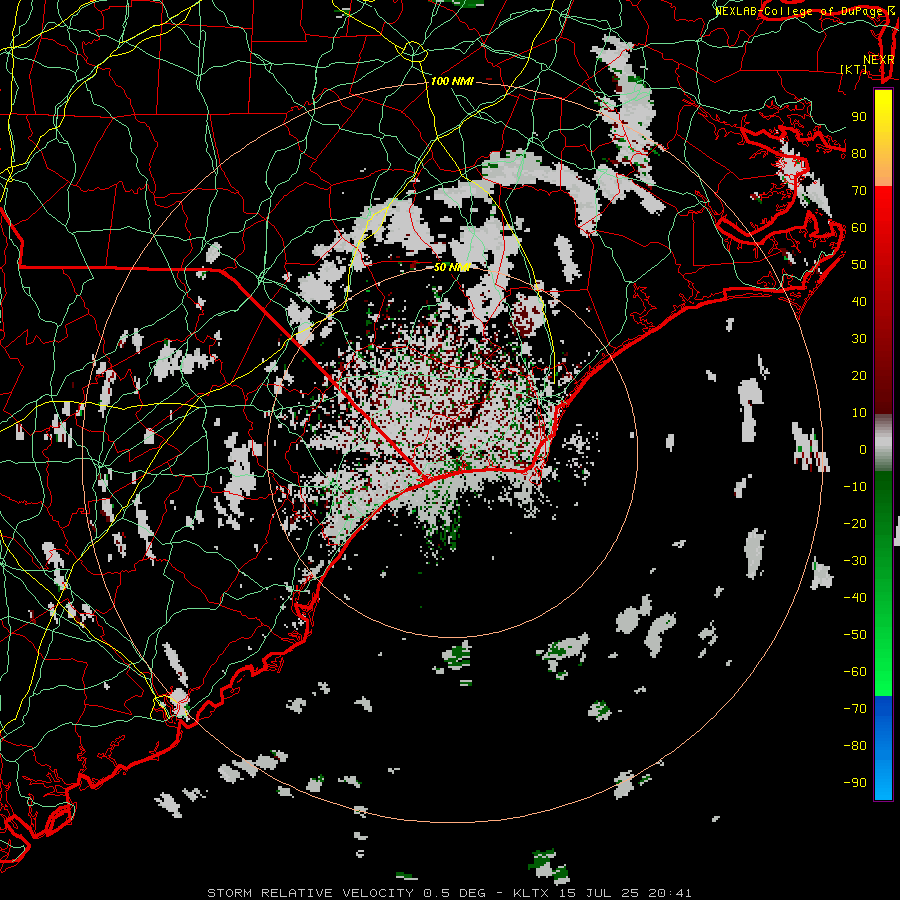The width and height of the screenshot is (900, 900).
Task: Click the -70 value on velocity scale
Action: pos(855,709)
